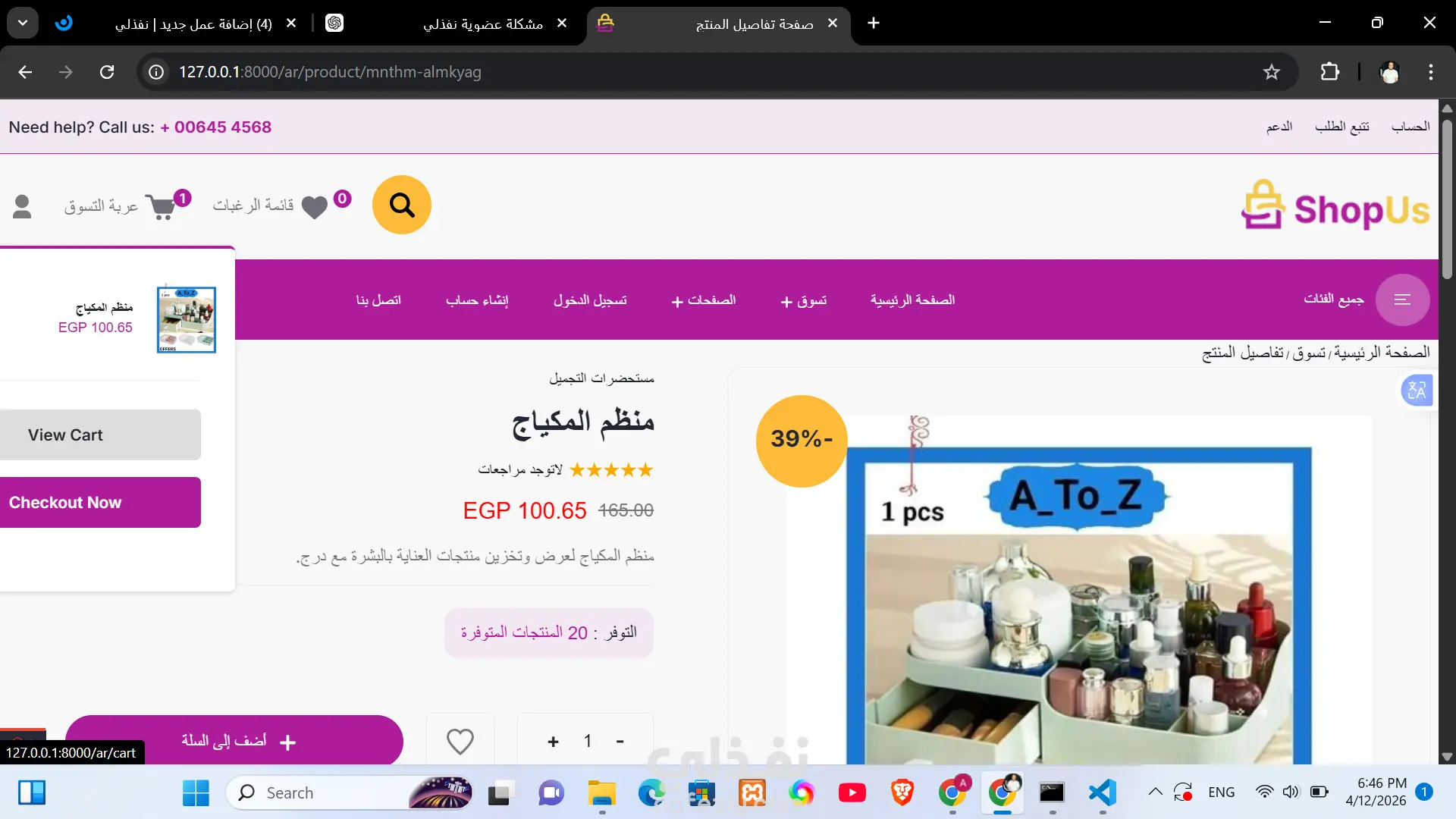Bookmark this page with star icon
This screenshot has width=1456, height=819.
tap(1272, 72)
